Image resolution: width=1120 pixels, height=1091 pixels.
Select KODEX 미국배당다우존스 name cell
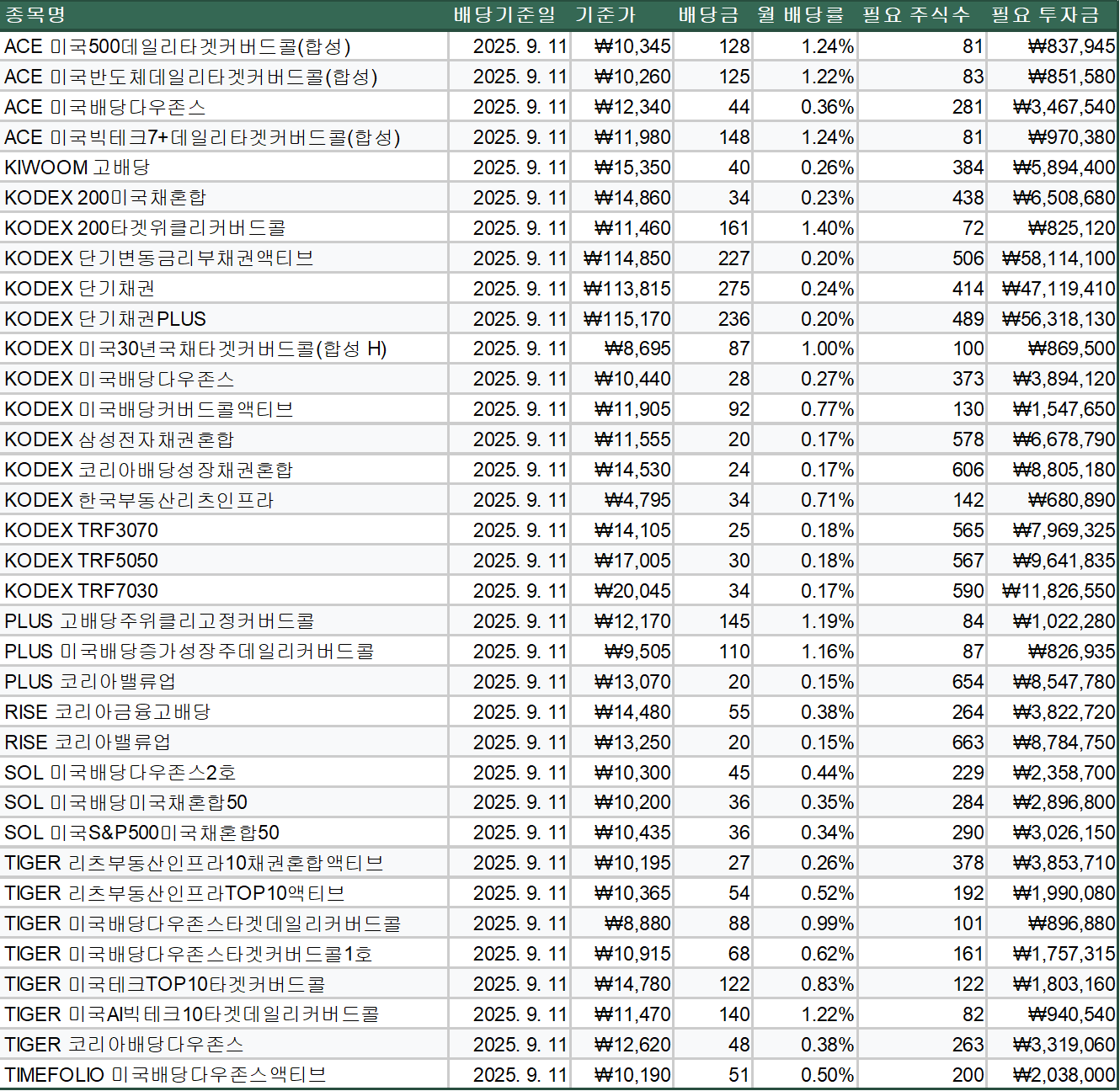(224, 379)
